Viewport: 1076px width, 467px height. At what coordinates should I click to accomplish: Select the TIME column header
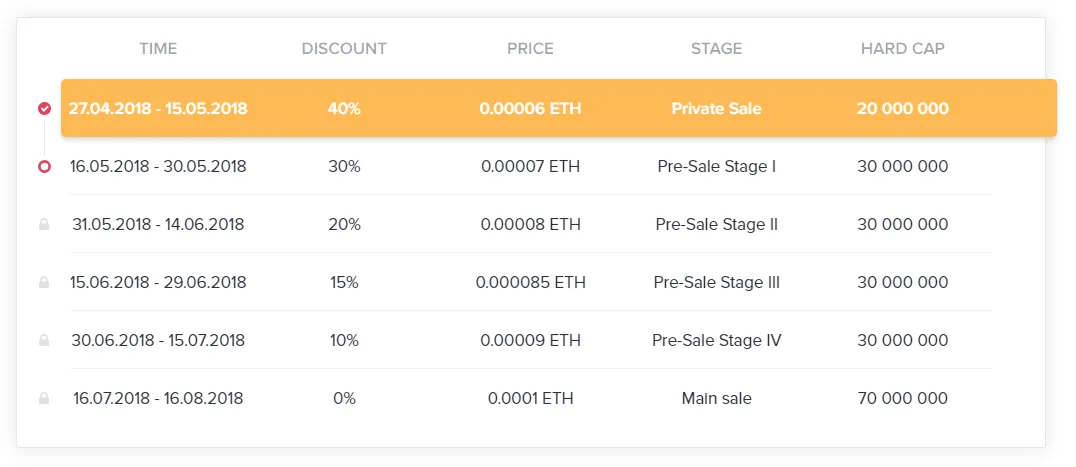coord(158,49)
